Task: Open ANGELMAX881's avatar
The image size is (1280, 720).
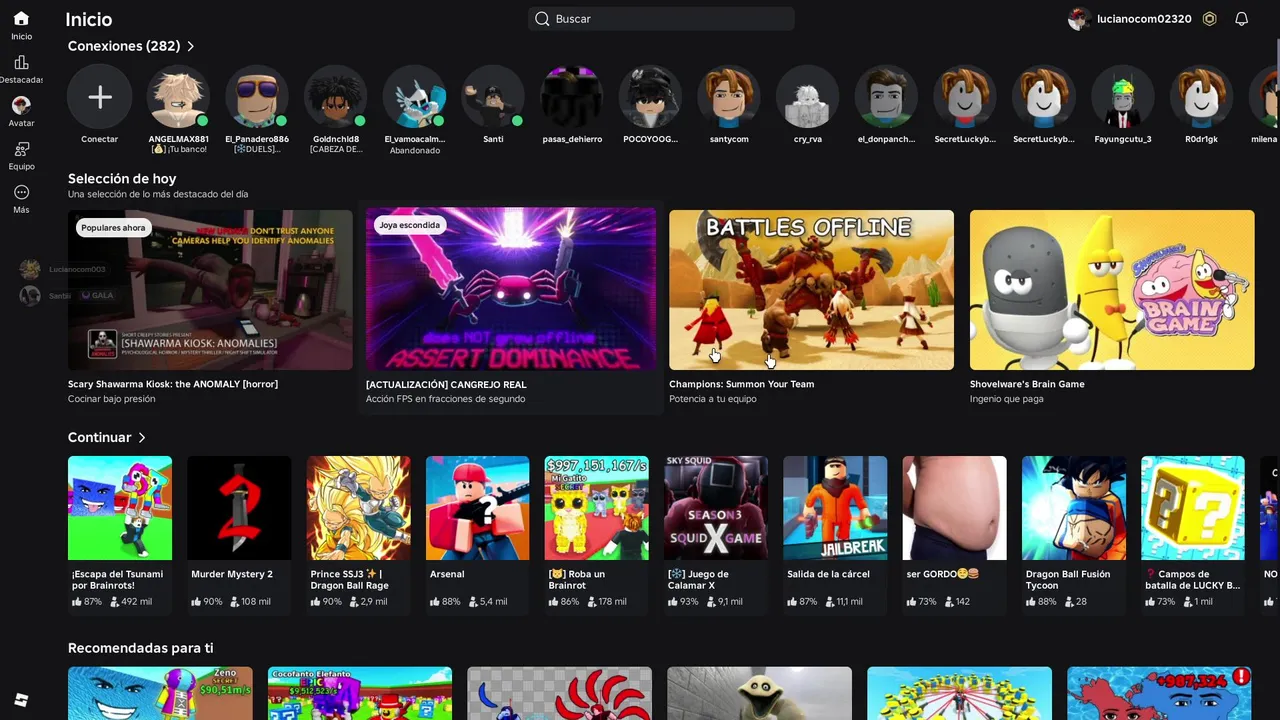Action: click(x=178, y=97)
